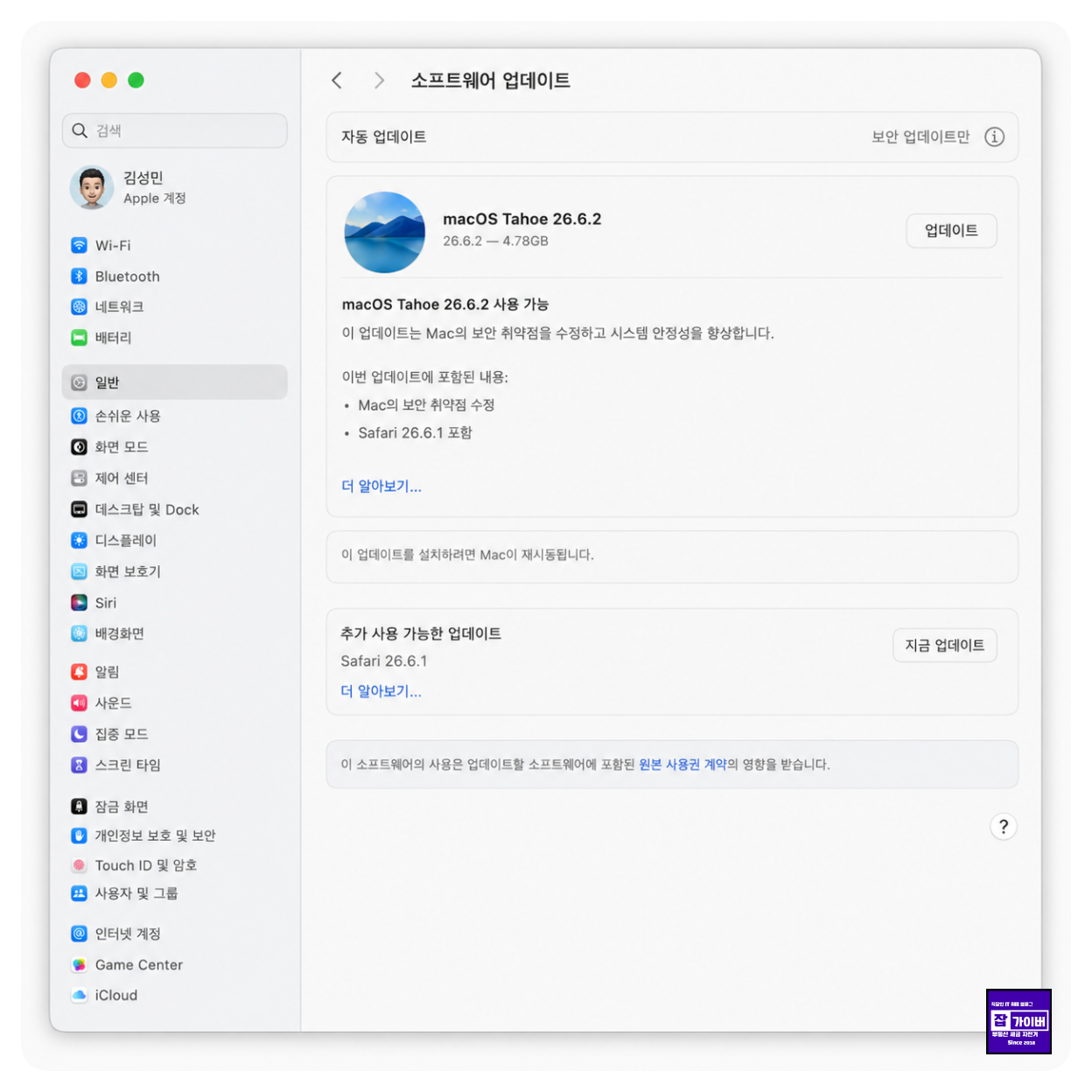Open the Siri icon in sidebar

tap(79, 603)
